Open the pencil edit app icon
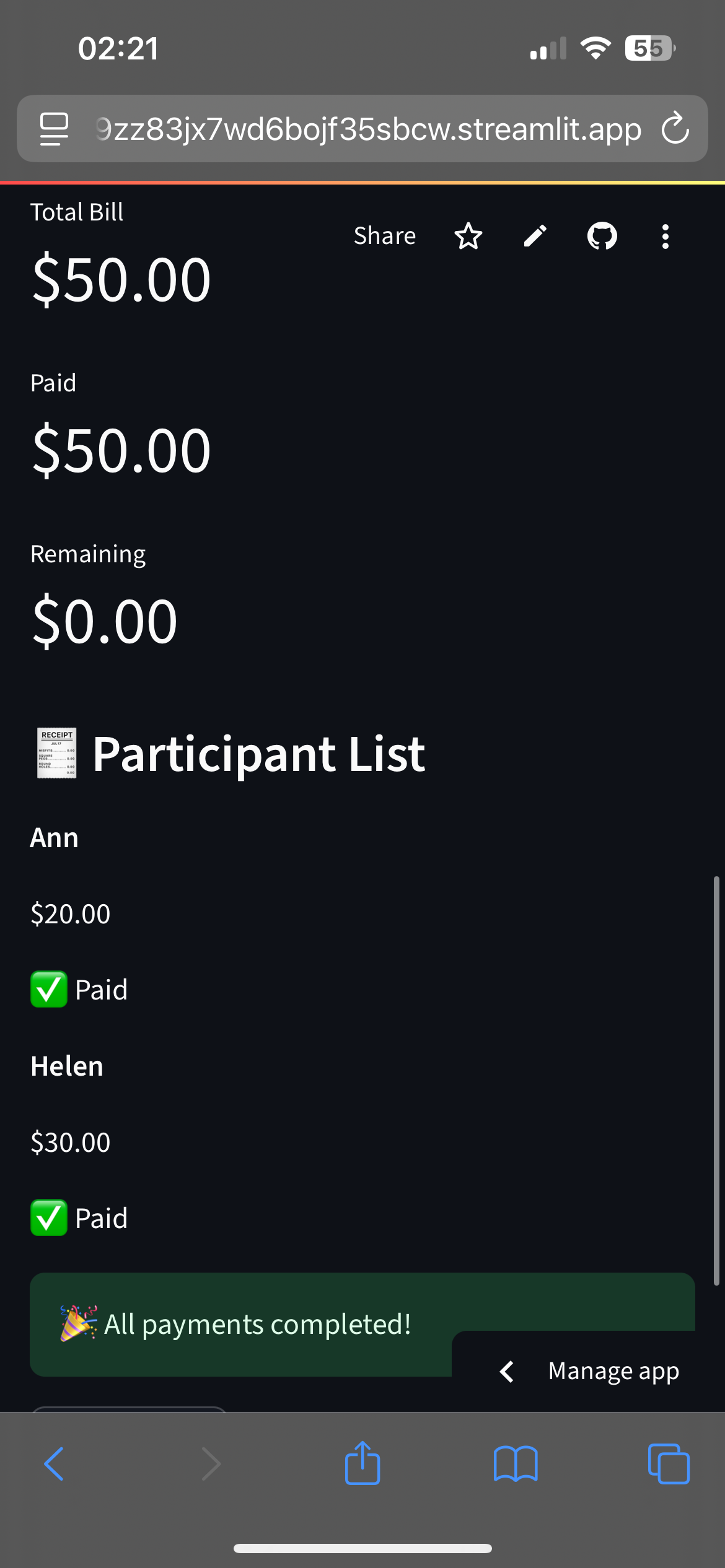725x1568 pixels. [x=535, y=236]
